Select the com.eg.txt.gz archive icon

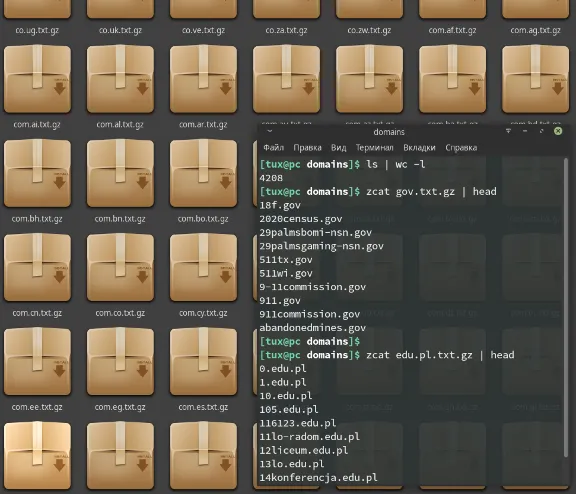(120, 361)
